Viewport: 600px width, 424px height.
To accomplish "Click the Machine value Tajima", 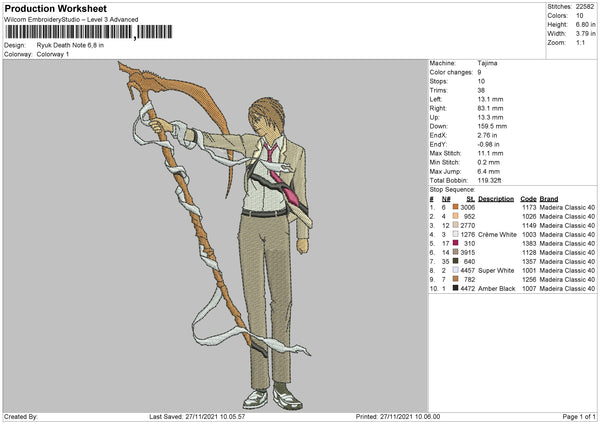I will pyautogui.click(x=488, y=63).
